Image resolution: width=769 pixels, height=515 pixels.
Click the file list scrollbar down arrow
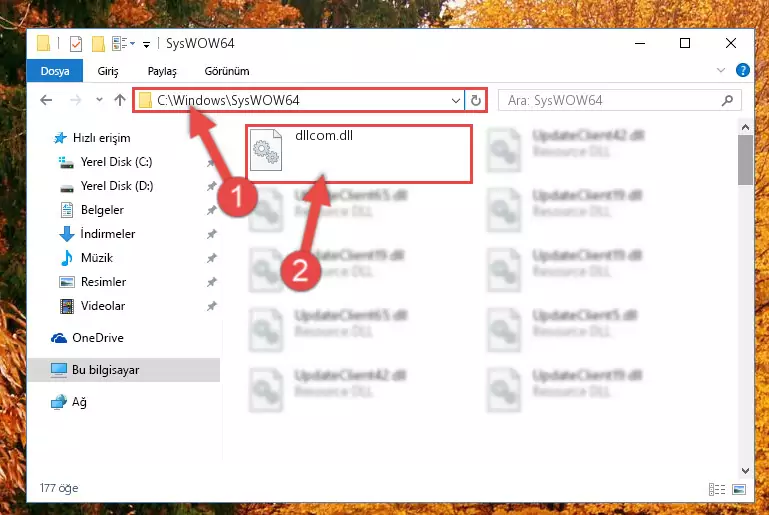[x=745, y=471]
